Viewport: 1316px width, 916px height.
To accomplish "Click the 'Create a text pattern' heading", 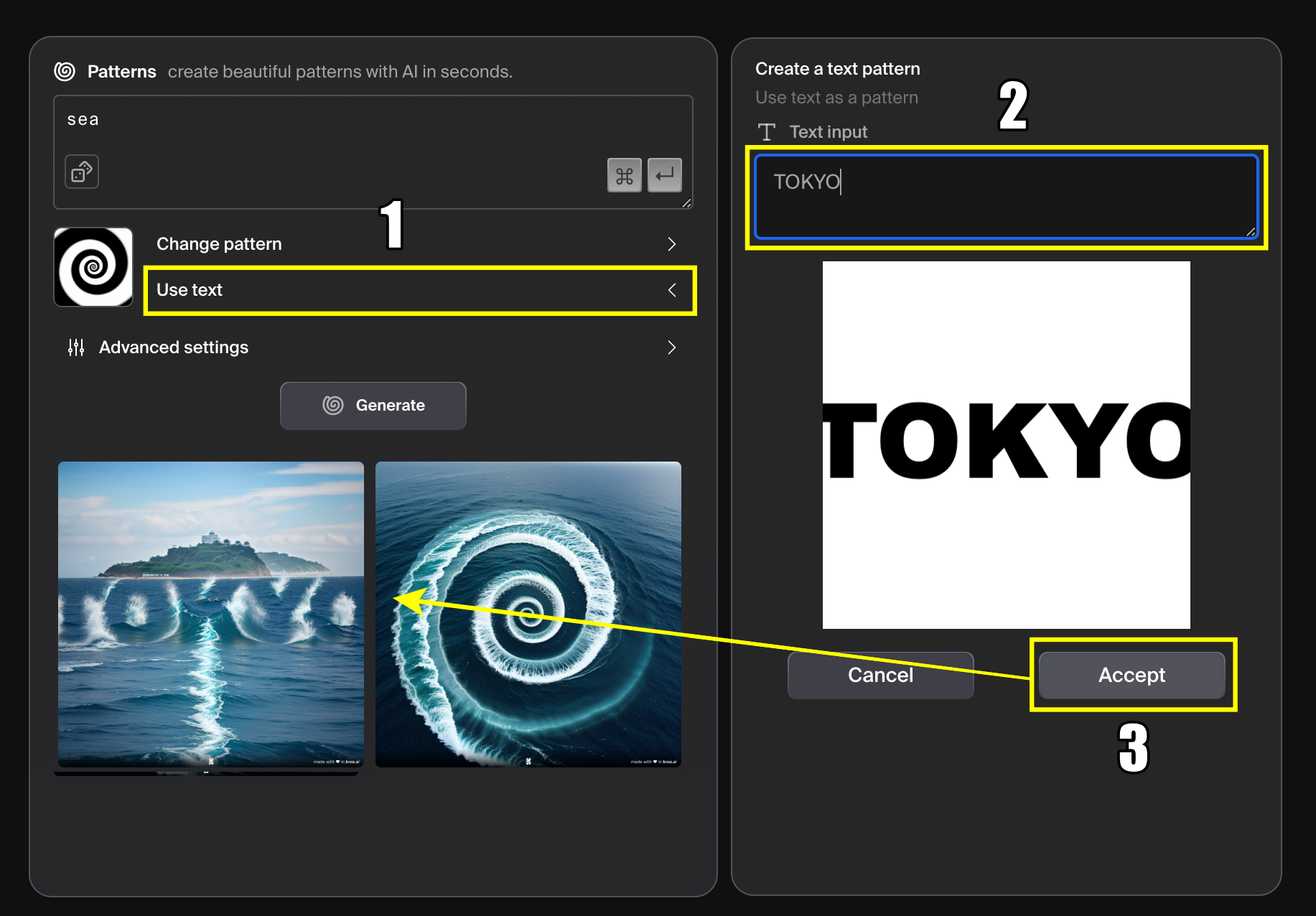I will tap(838, 69).
